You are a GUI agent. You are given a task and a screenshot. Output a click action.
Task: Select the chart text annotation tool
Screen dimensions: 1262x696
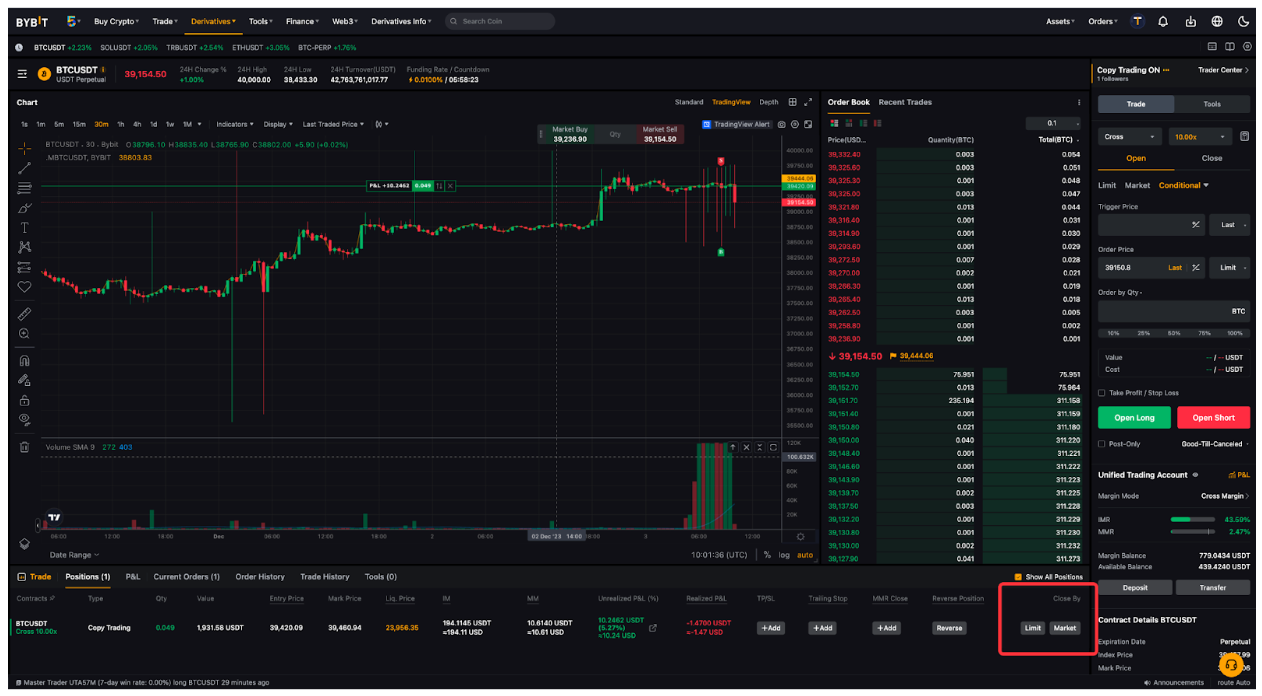pyautogui.click(x=24, y=227)
